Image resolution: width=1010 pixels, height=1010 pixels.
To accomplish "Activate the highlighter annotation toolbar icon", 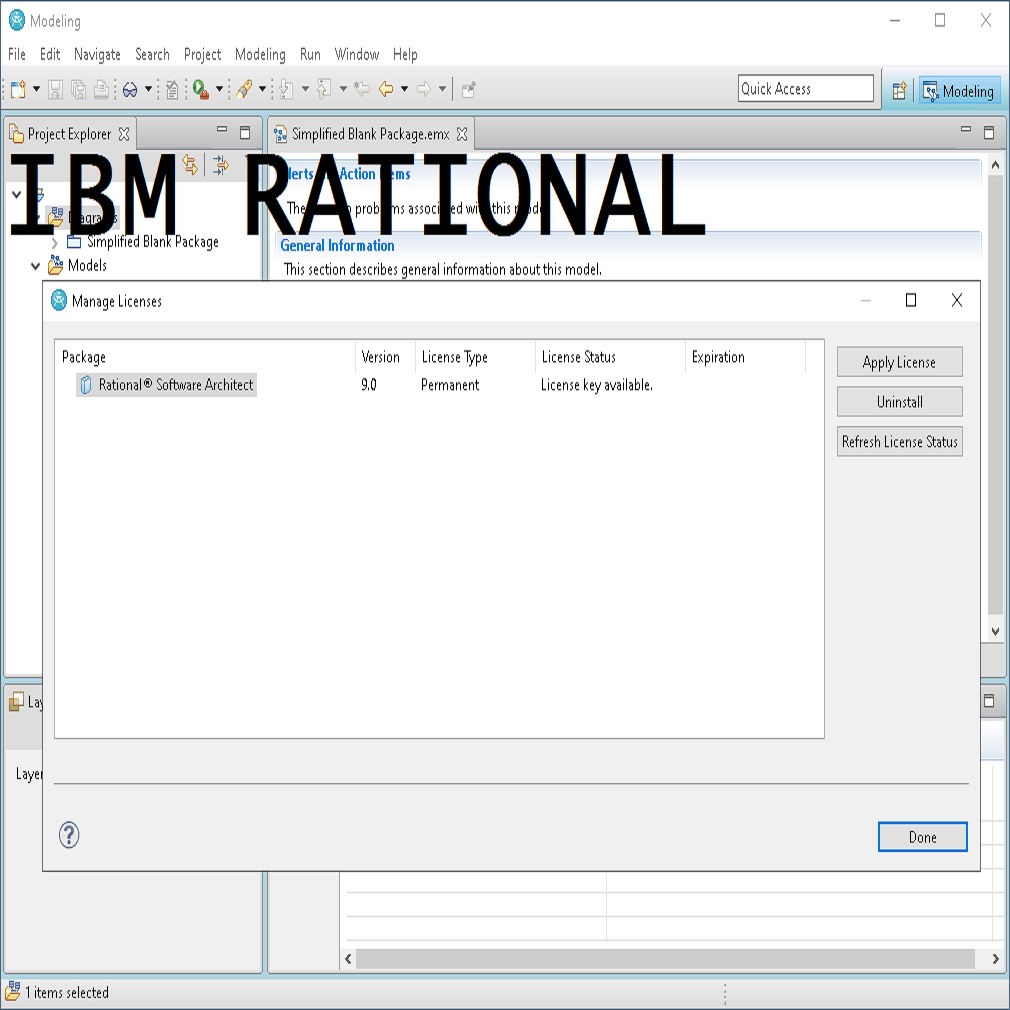I will (x=243, y=88).
